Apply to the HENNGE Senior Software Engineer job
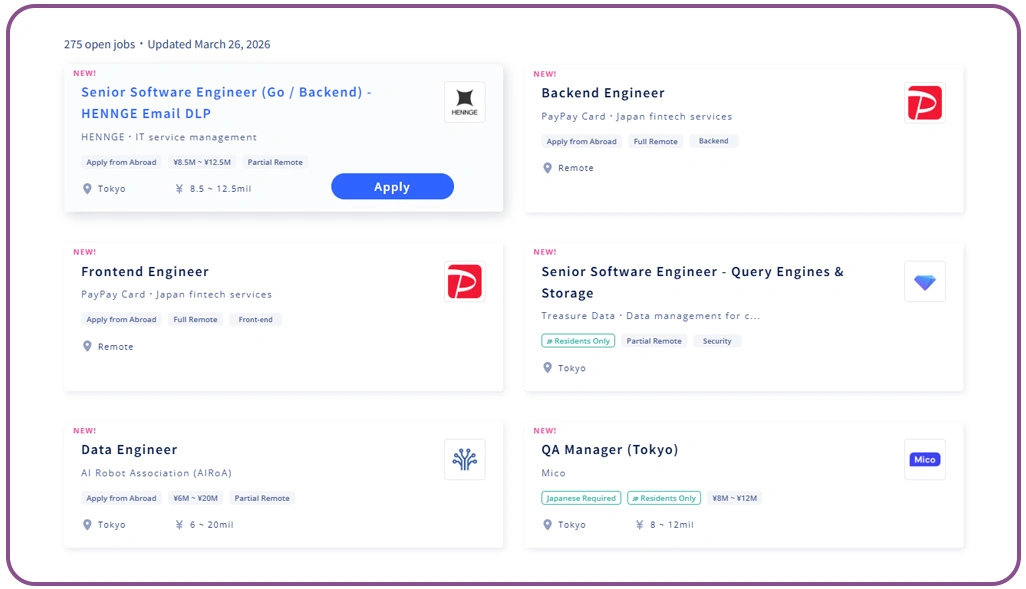Screen dimensions: 1026x589 pyautogui.click(x=392, y=187)
